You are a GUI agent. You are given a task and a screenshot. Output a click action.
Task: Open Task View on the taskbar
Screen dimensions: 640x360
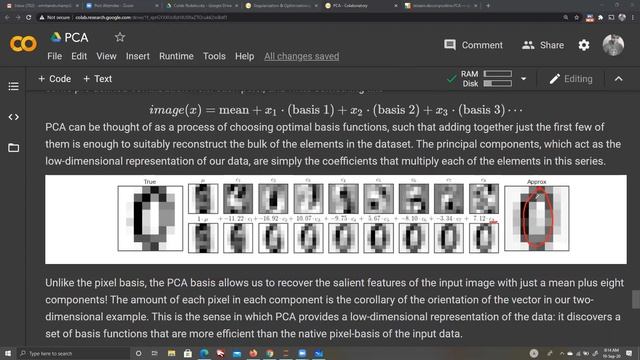[155, 353]
